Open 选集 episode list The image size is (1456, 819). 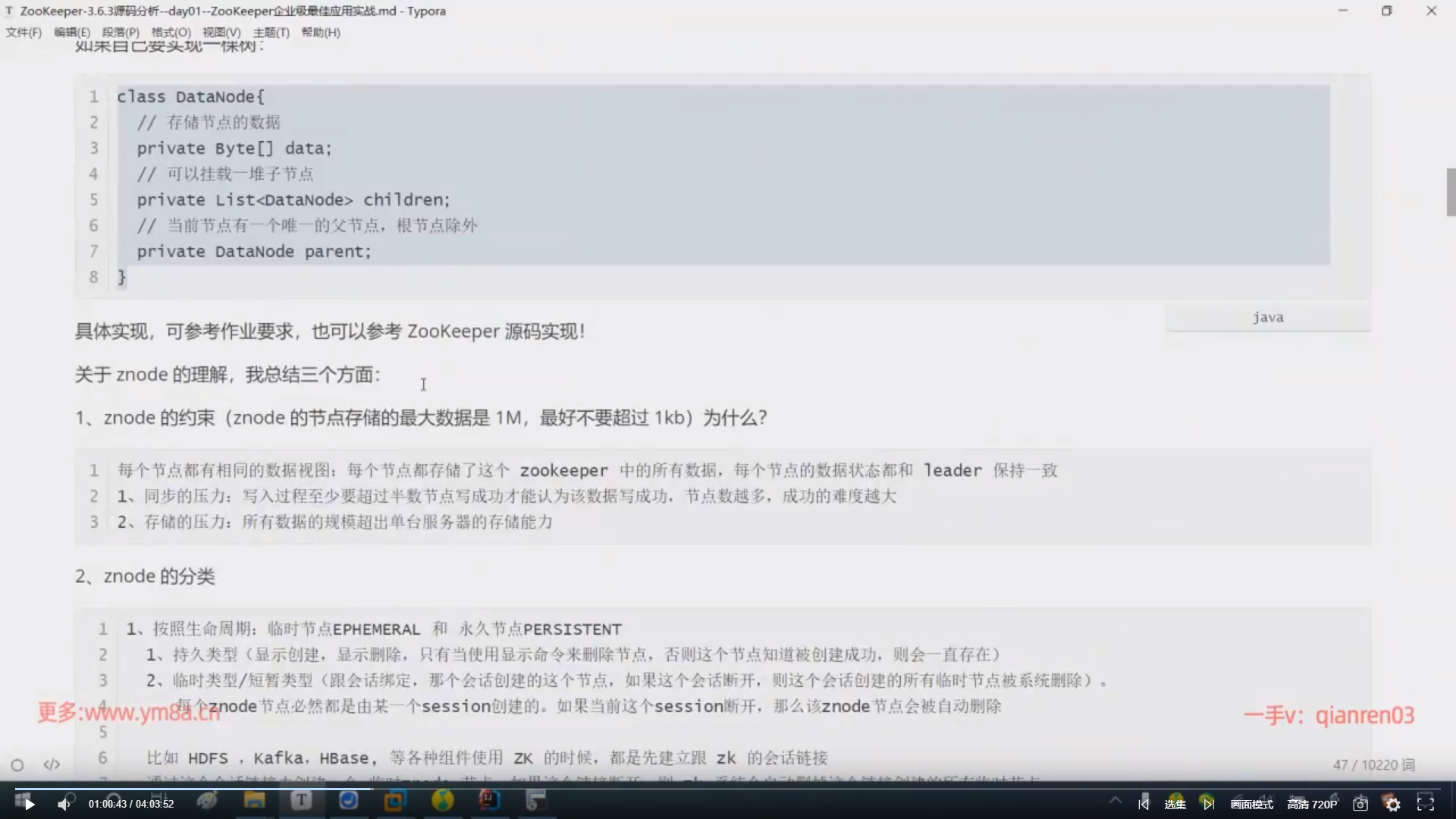(1175, 805)
